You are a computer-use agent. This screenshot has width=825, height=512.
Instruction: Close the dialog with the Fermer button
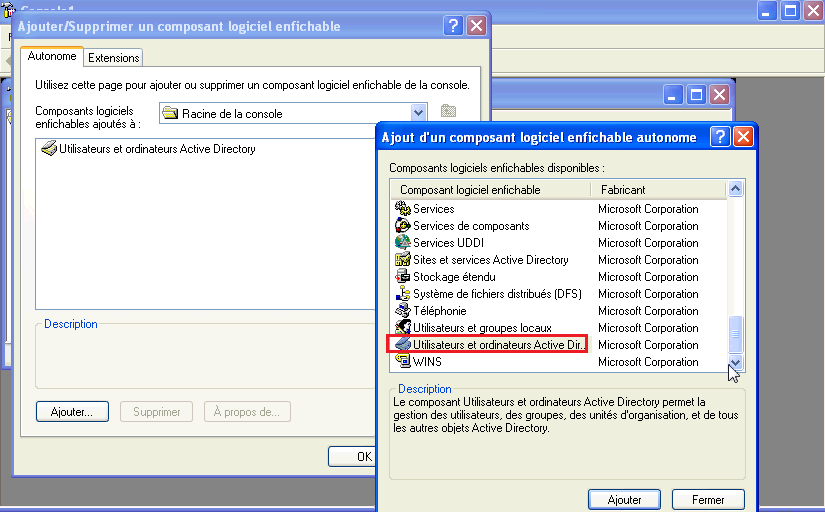708,499
